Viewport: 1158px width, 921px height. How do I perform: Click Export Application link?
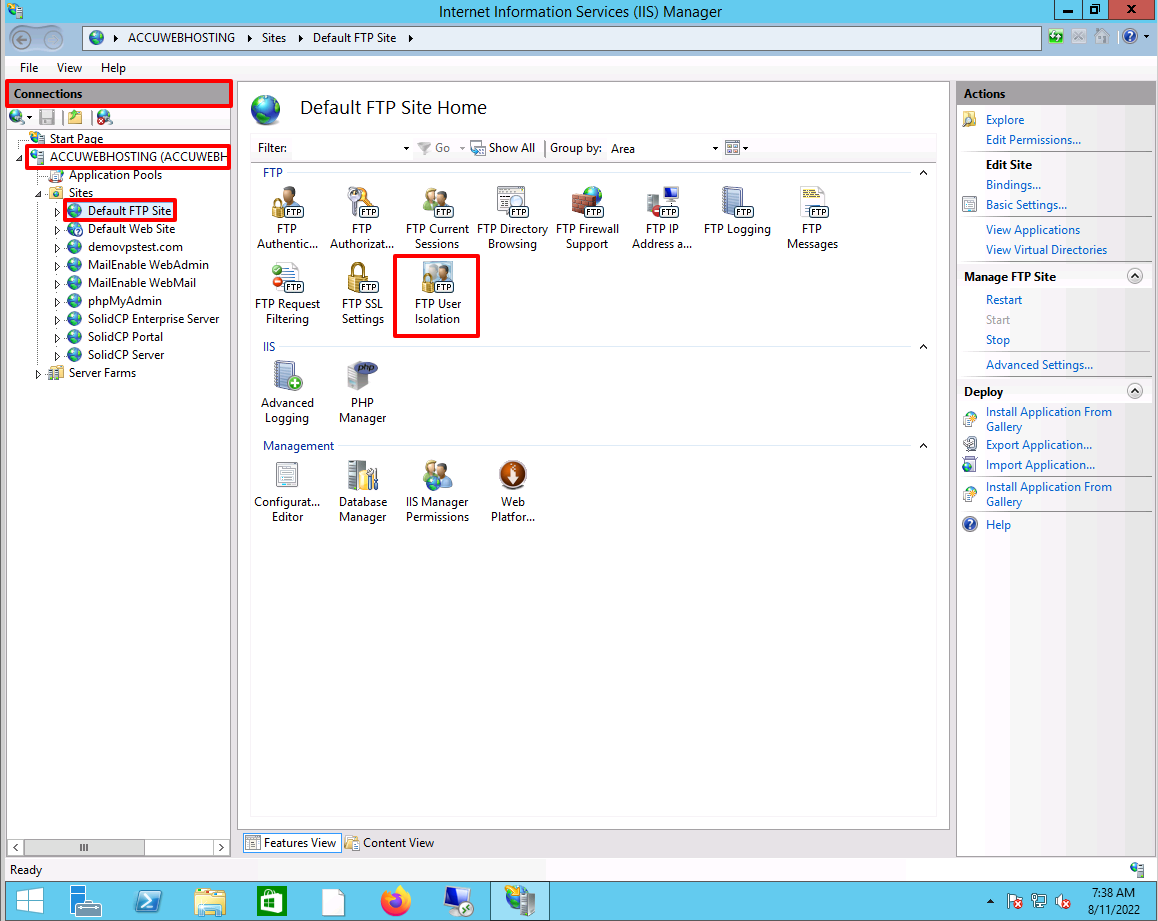(1038, 445)
